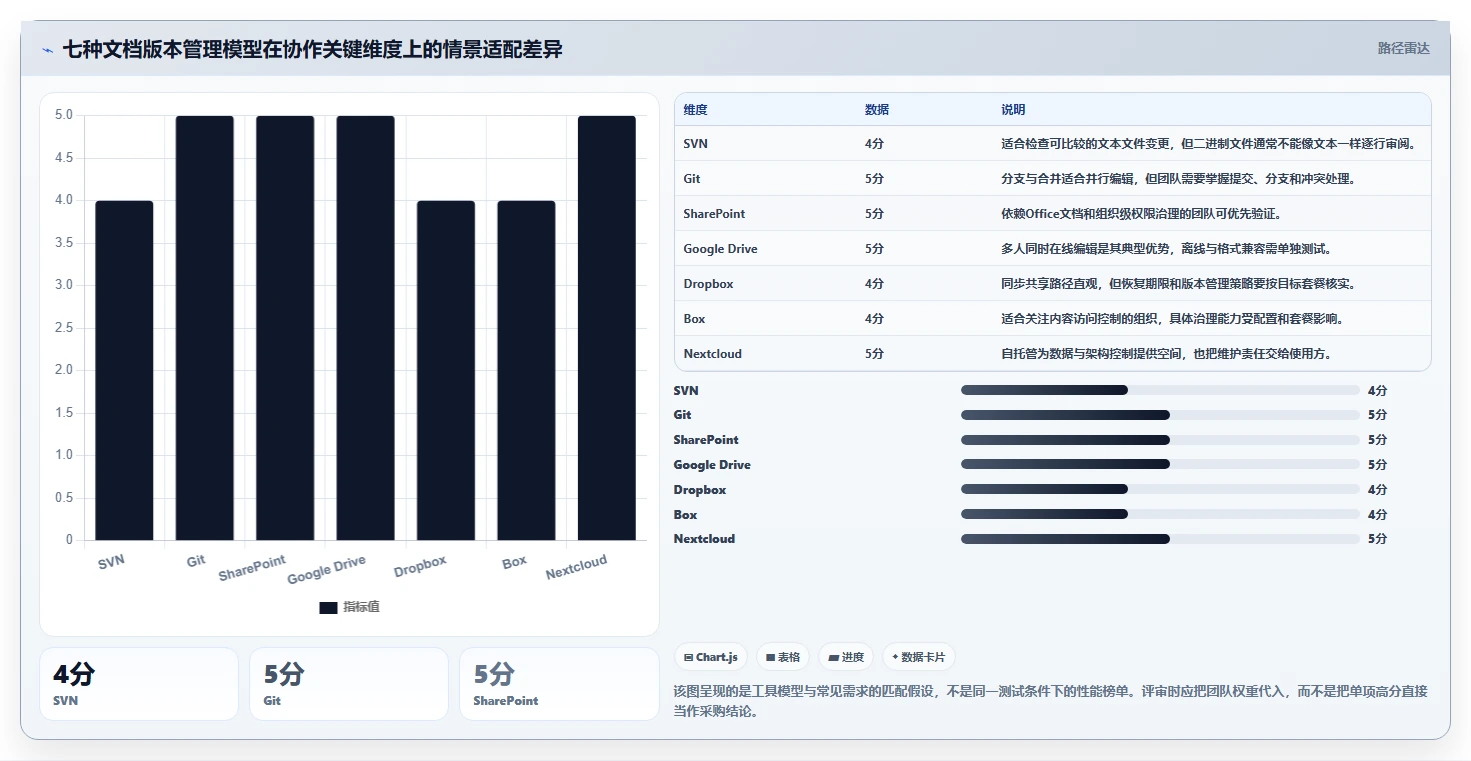Click SVN description about 二进制文件
This screenshot has width=1471, height=761.
tap(1208, 144)
